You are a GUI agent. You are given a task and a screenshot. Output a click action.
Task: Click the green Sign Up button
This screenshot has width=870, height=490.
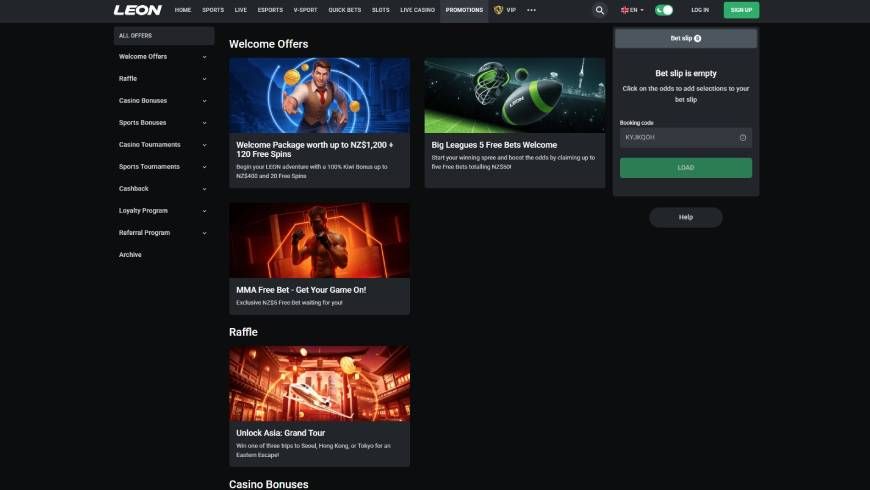pos(741,10)
